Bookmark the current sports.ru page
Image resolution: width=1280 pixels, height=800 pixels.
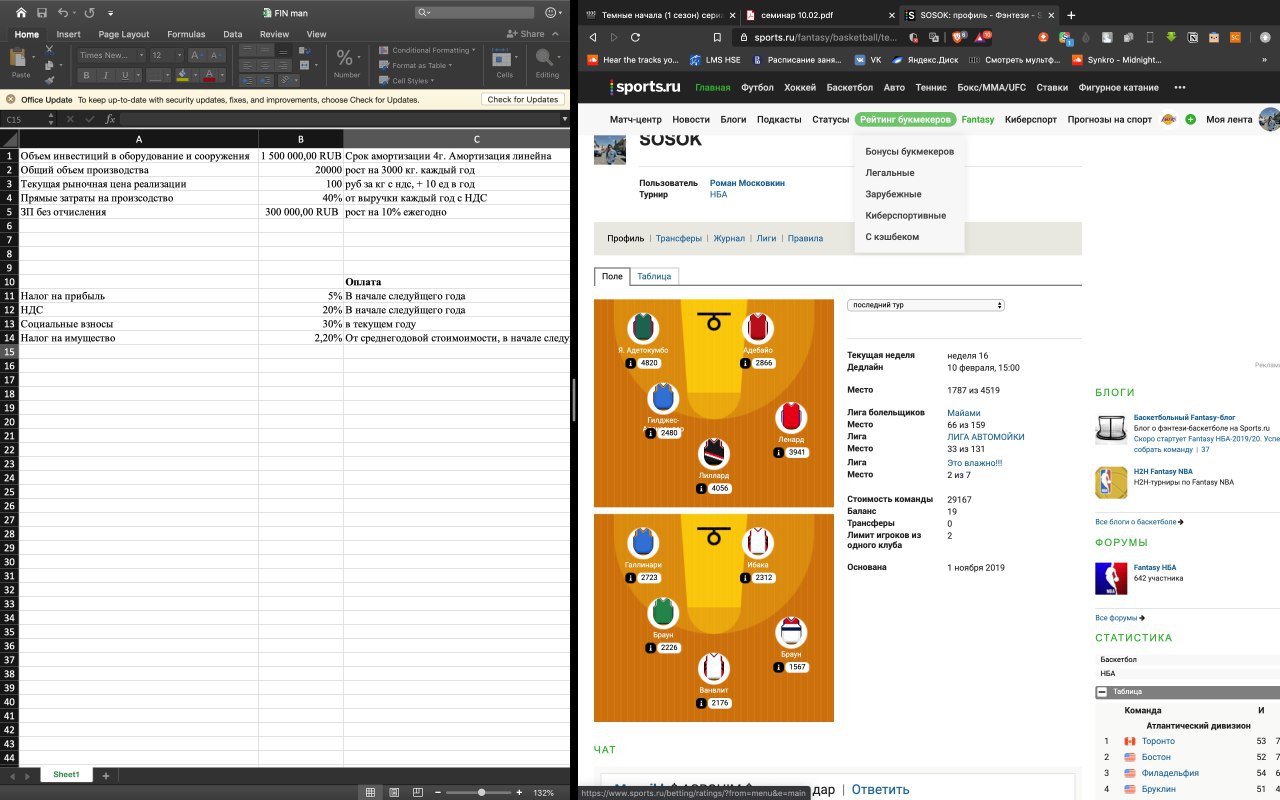717,37
